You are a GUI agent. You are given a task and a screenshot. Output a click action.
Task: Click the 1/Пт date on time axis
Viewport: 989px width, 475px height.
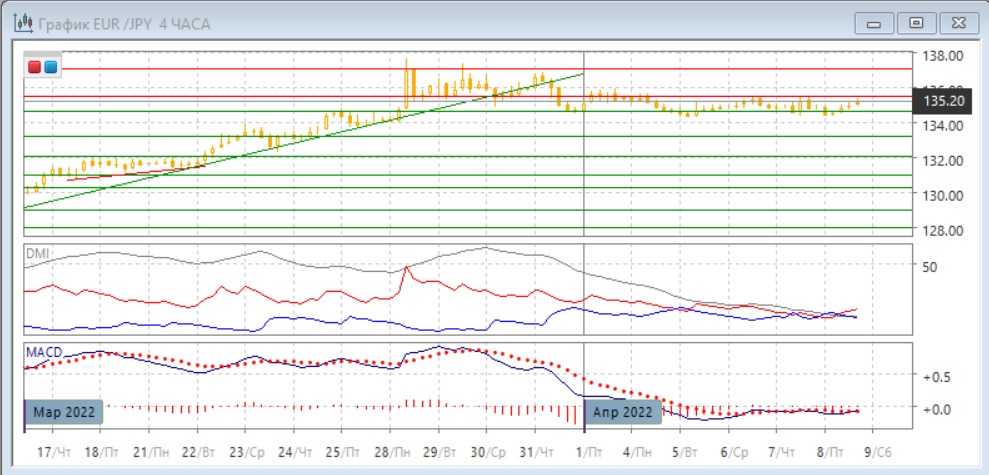pyautogui.click(x=585, y=452)
